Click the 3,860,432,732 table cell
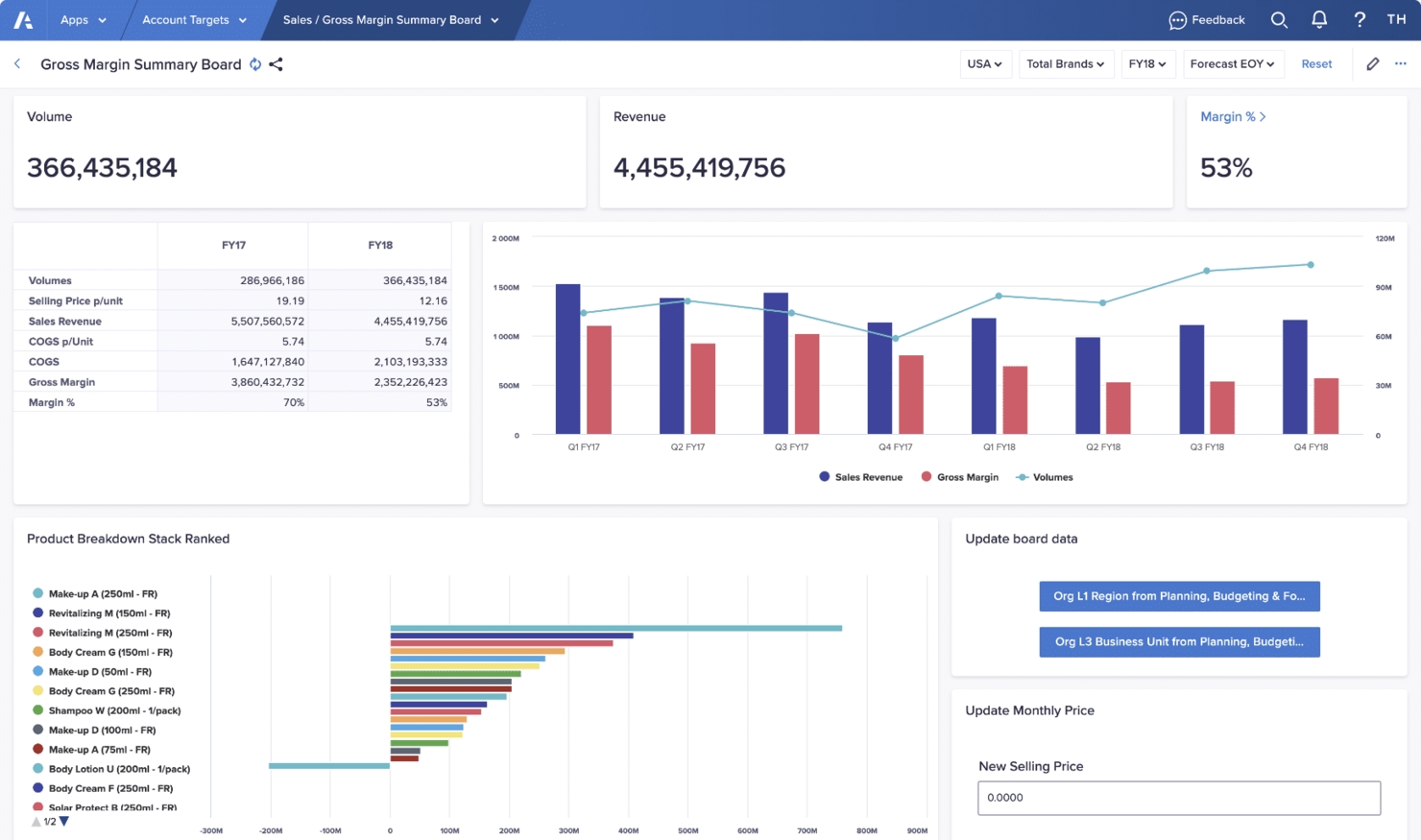 233,382
